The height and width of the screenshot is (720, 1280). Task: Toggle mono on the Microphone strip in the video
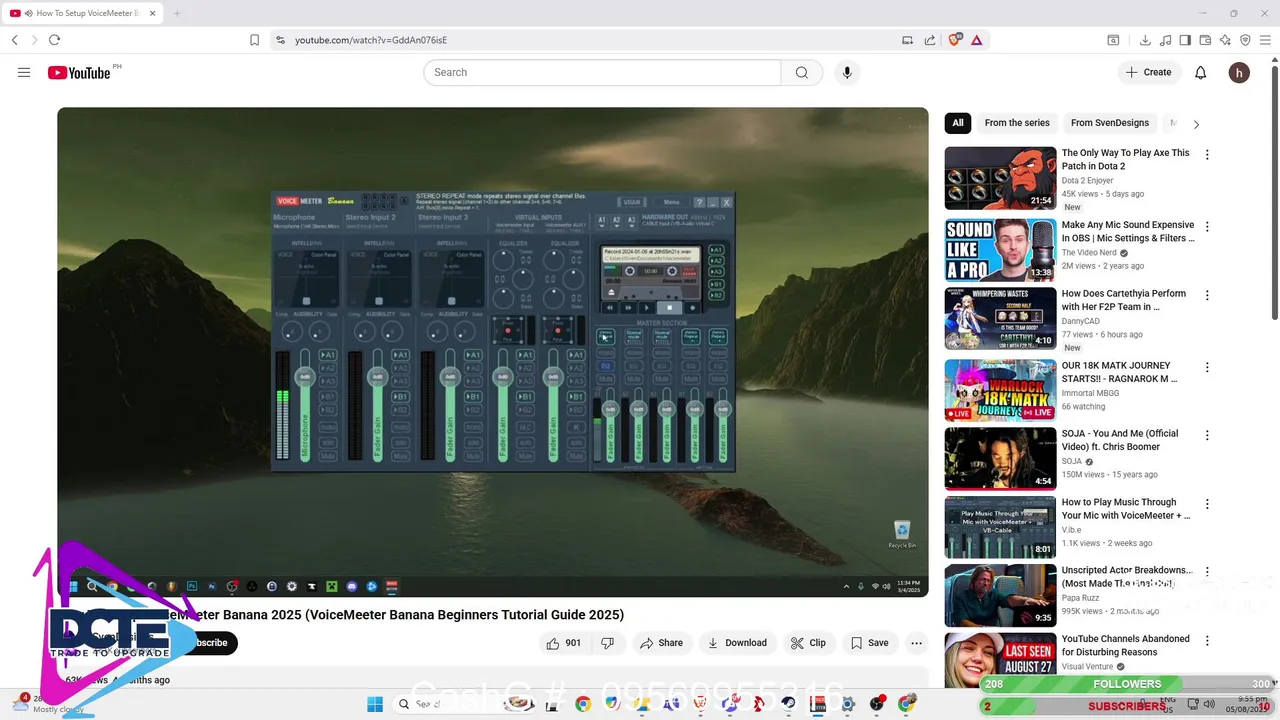pyautogui.click(x=327, y=426)
